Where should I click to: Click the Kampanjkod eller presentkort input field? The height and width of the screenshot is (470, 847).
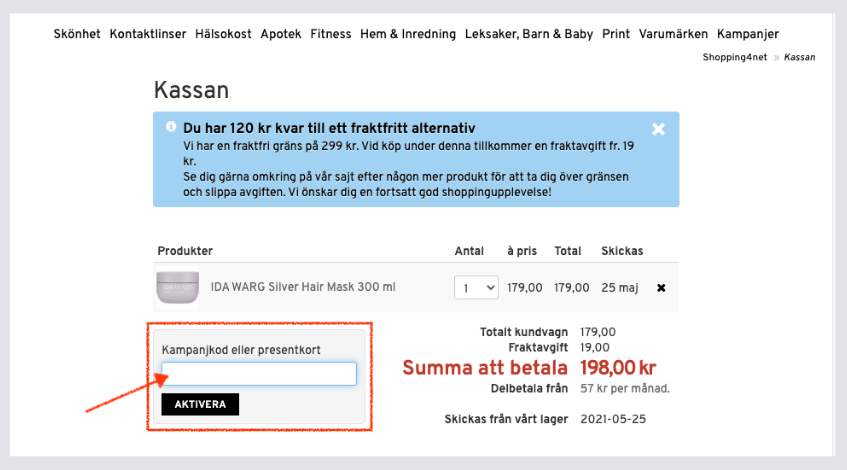(259, 374)
